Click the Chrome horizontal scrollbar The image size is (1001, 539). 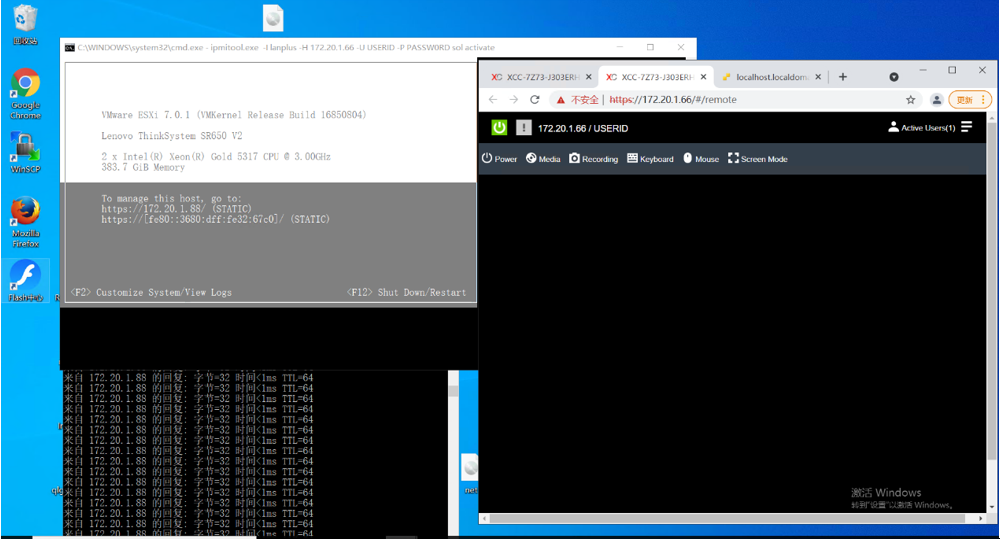coord(728,519)
